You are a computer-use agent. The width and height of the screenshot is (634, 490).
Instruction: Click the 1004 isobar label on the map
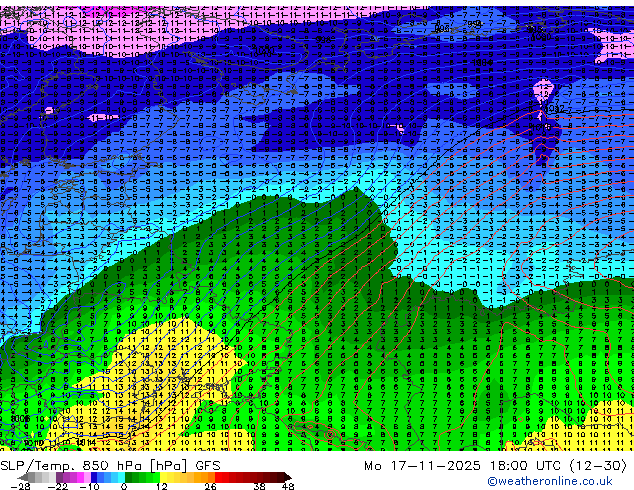tap(482, 62)
